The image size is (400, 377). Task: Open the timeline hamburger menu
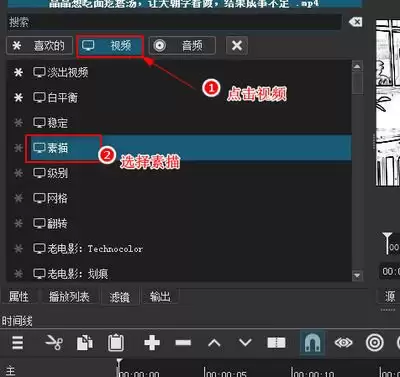point(17,342)
